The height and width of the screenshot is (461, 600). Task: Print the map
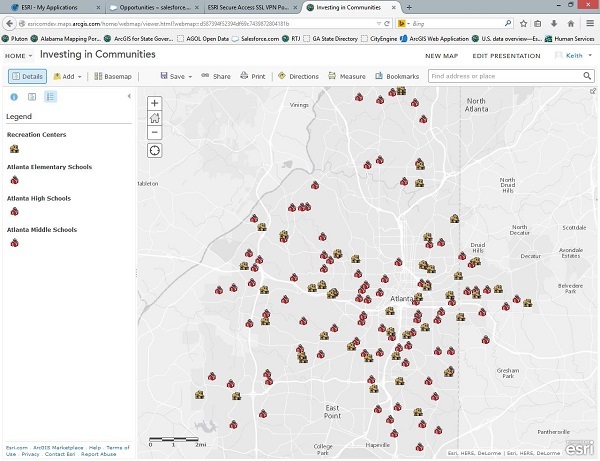pyautogui.click(x=253, y=76)
